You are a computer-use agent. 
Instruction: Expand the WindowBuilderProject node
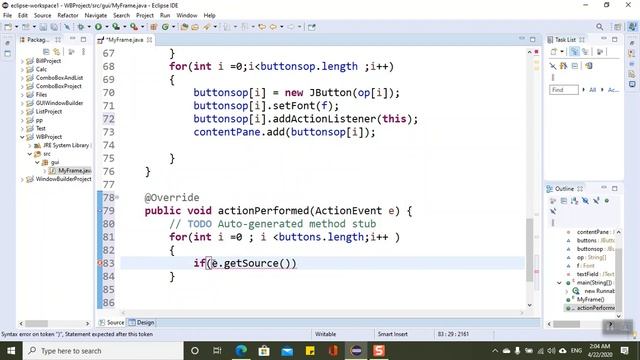click(22, 179)
